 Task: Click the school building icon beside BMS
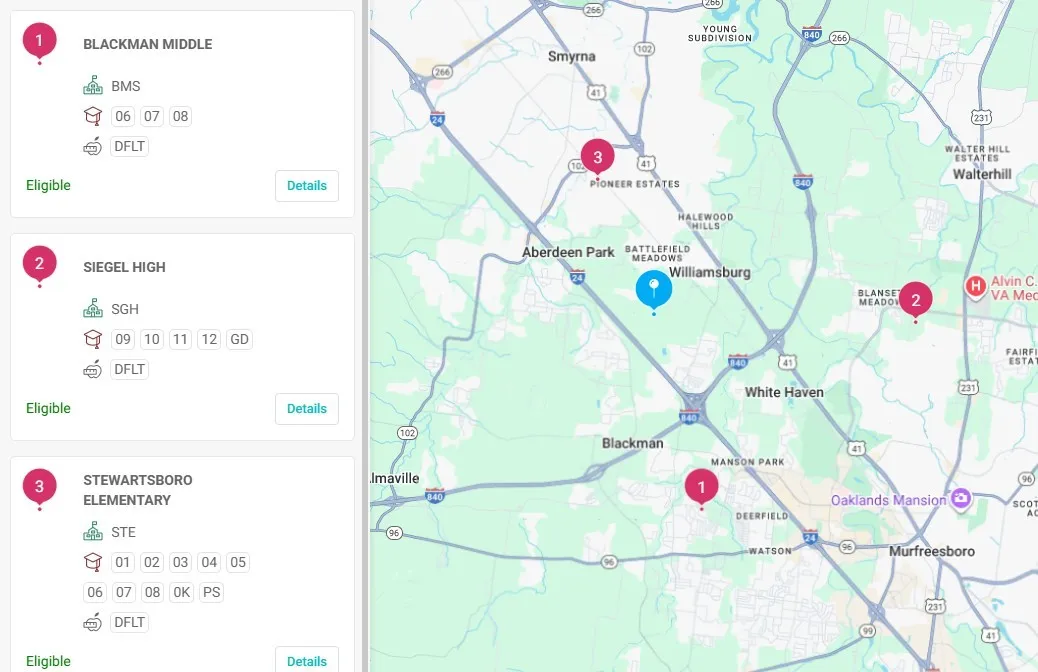coord(93,86)
